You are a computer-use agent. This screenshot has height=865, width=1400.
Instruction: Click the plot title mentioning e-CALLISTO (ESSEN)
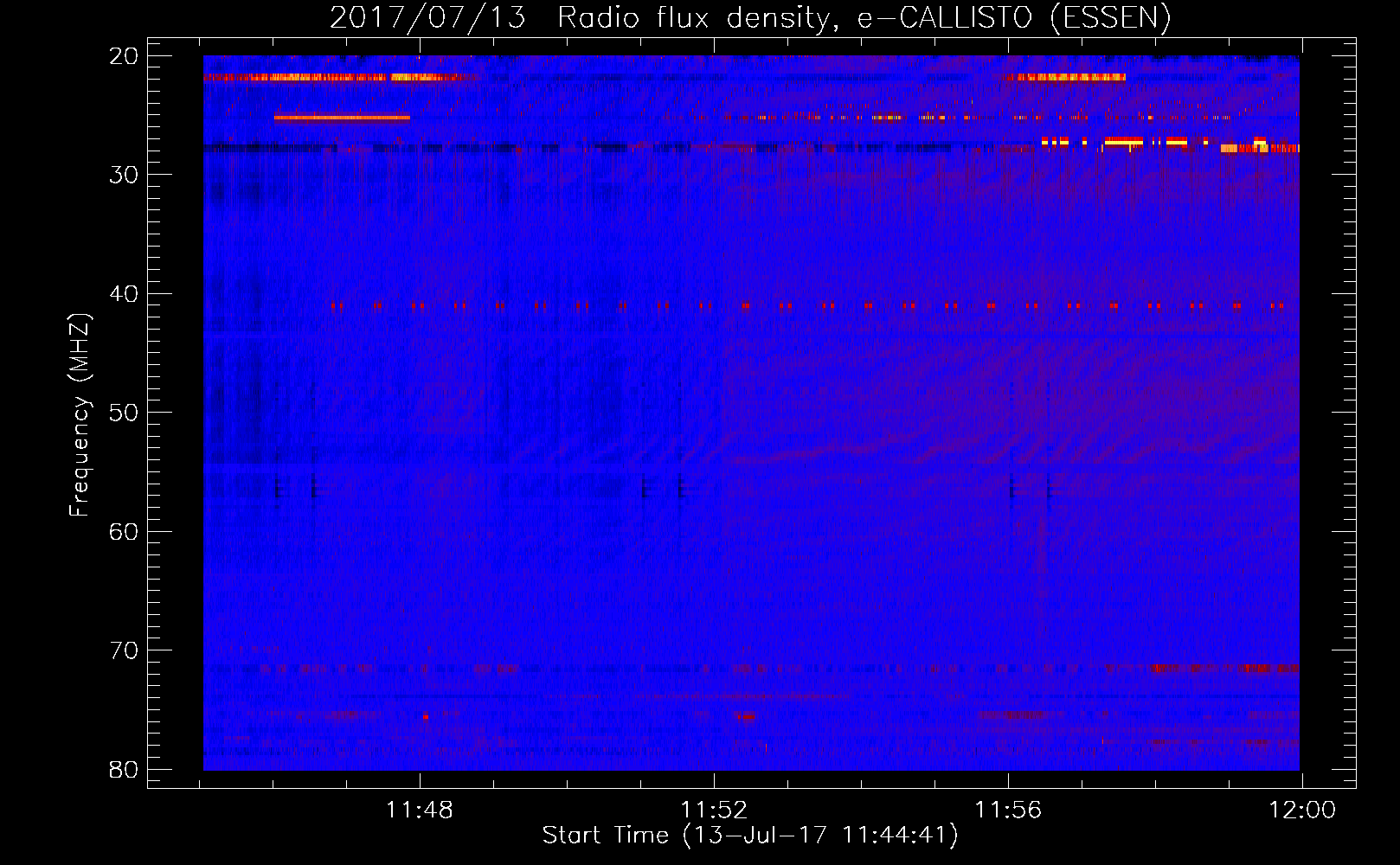[x=750, y=17]
